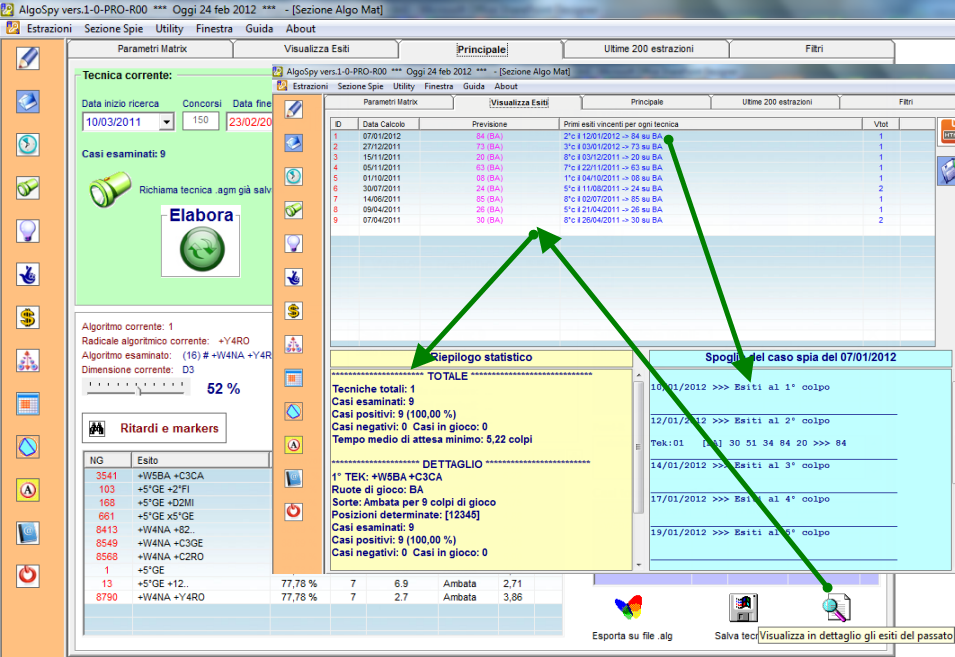Viewport: 955px width, 657px height.
Task: Select the results row dated 30/07/2011
Action: click(633, 189)
